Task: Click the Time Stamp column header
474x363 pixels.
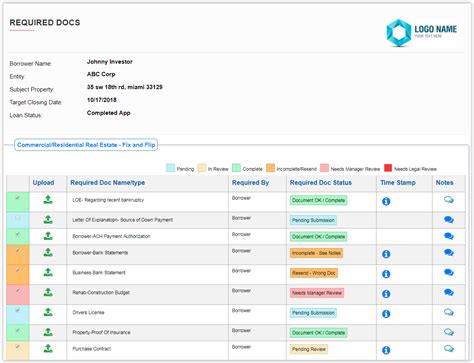Action: (x=398, y=183)
